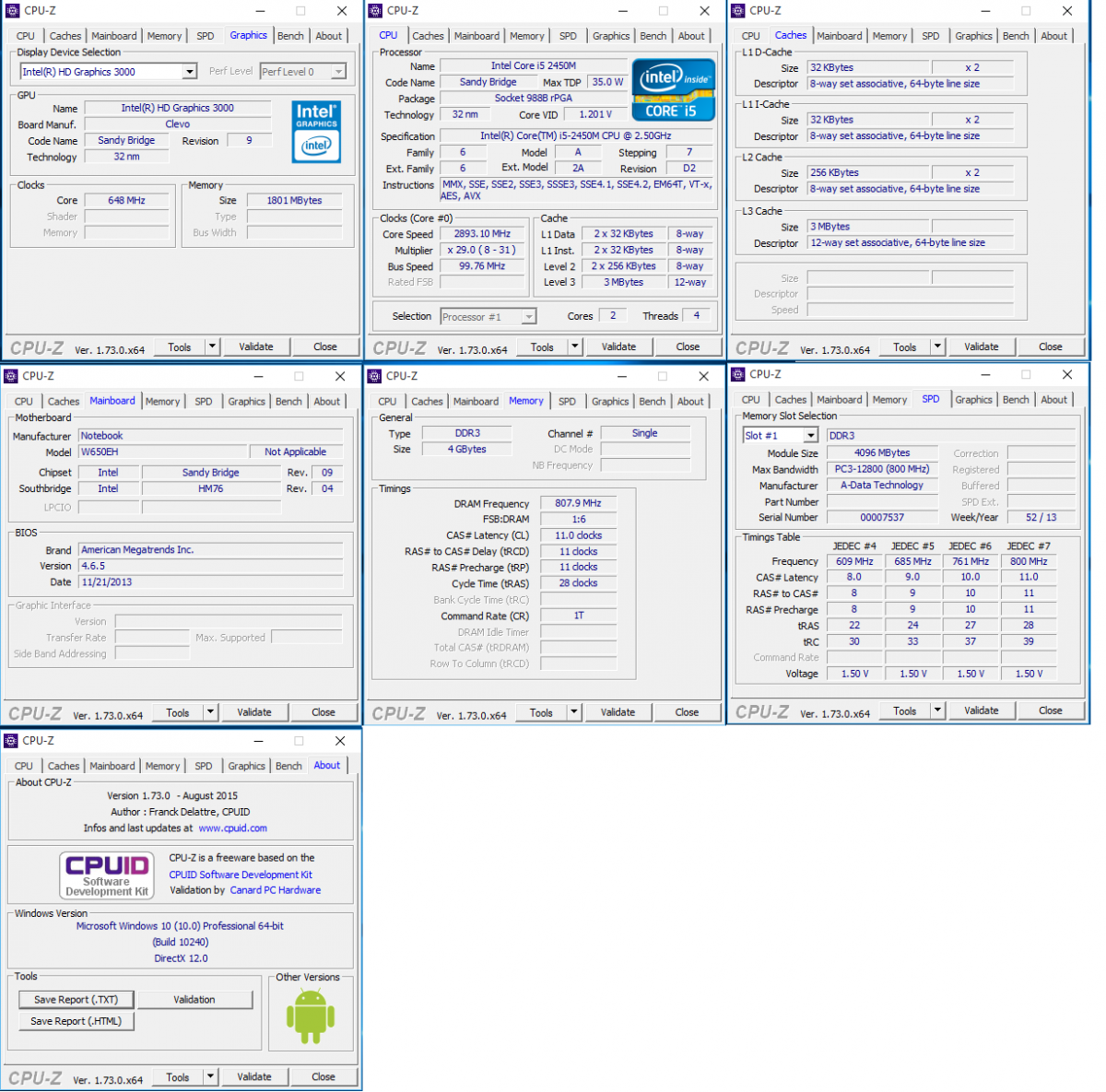Click Save Report (.TXT) button
Image resolution: width=1106 pixels, height=1092 pixels.
[76, 1000]
